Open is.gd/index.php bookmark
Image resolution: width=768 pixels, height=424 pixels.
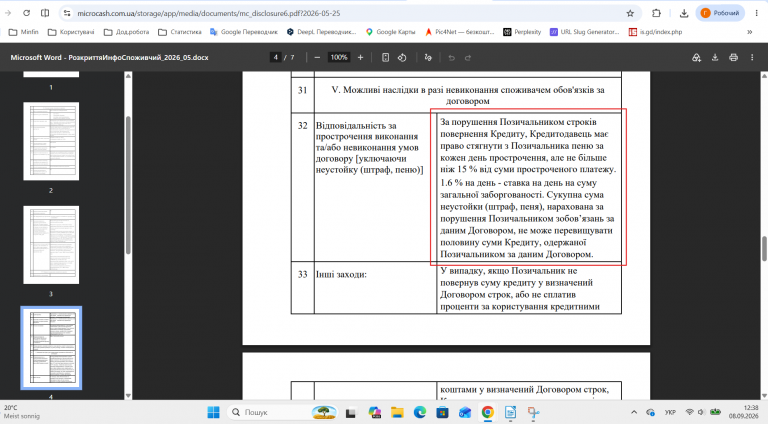[655, 32]
